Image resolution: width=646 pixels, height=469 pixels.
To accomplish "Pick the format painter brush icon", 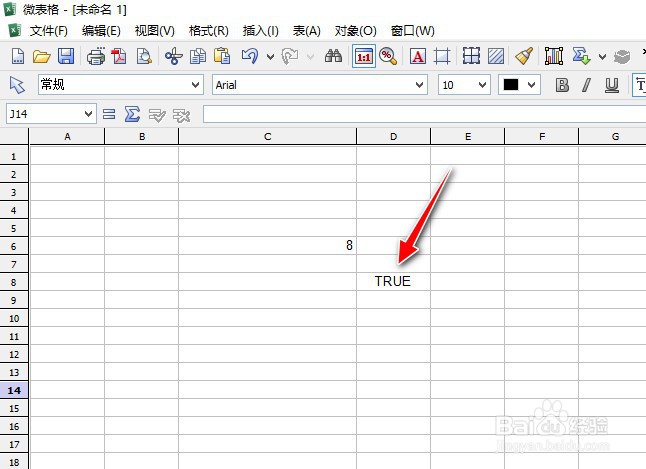I will click(x=524, y=56).
